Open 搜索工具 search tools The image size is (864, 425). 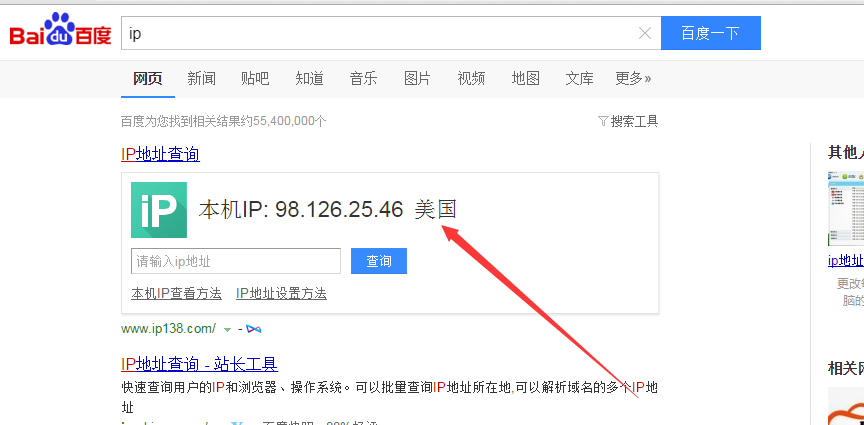coord(634,121)
